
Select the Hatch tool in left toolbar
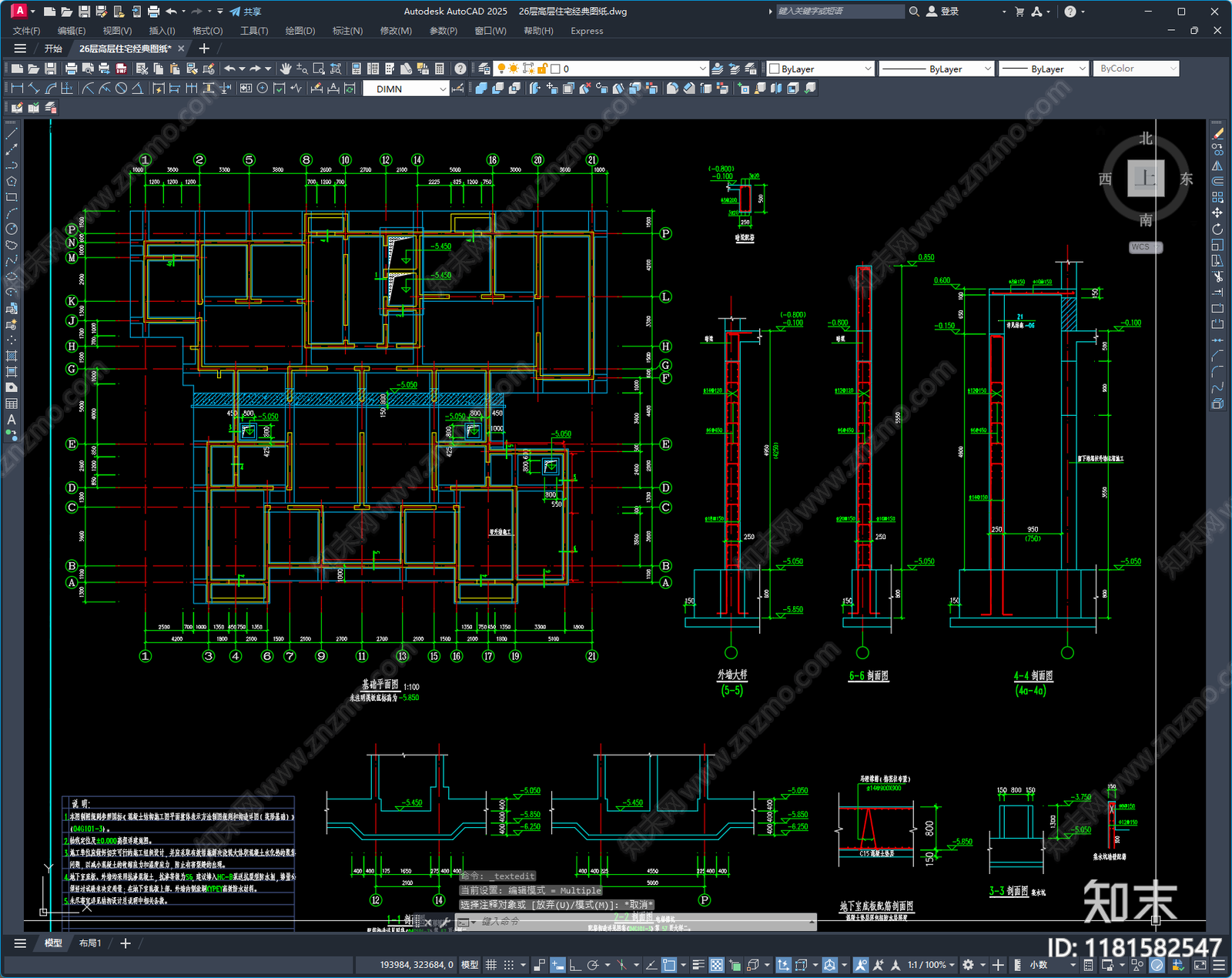[12, 356]
